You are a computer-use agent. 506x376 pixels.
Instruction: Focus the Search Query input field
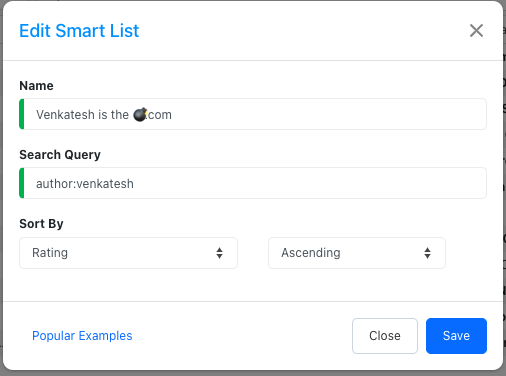coord(253,183)
